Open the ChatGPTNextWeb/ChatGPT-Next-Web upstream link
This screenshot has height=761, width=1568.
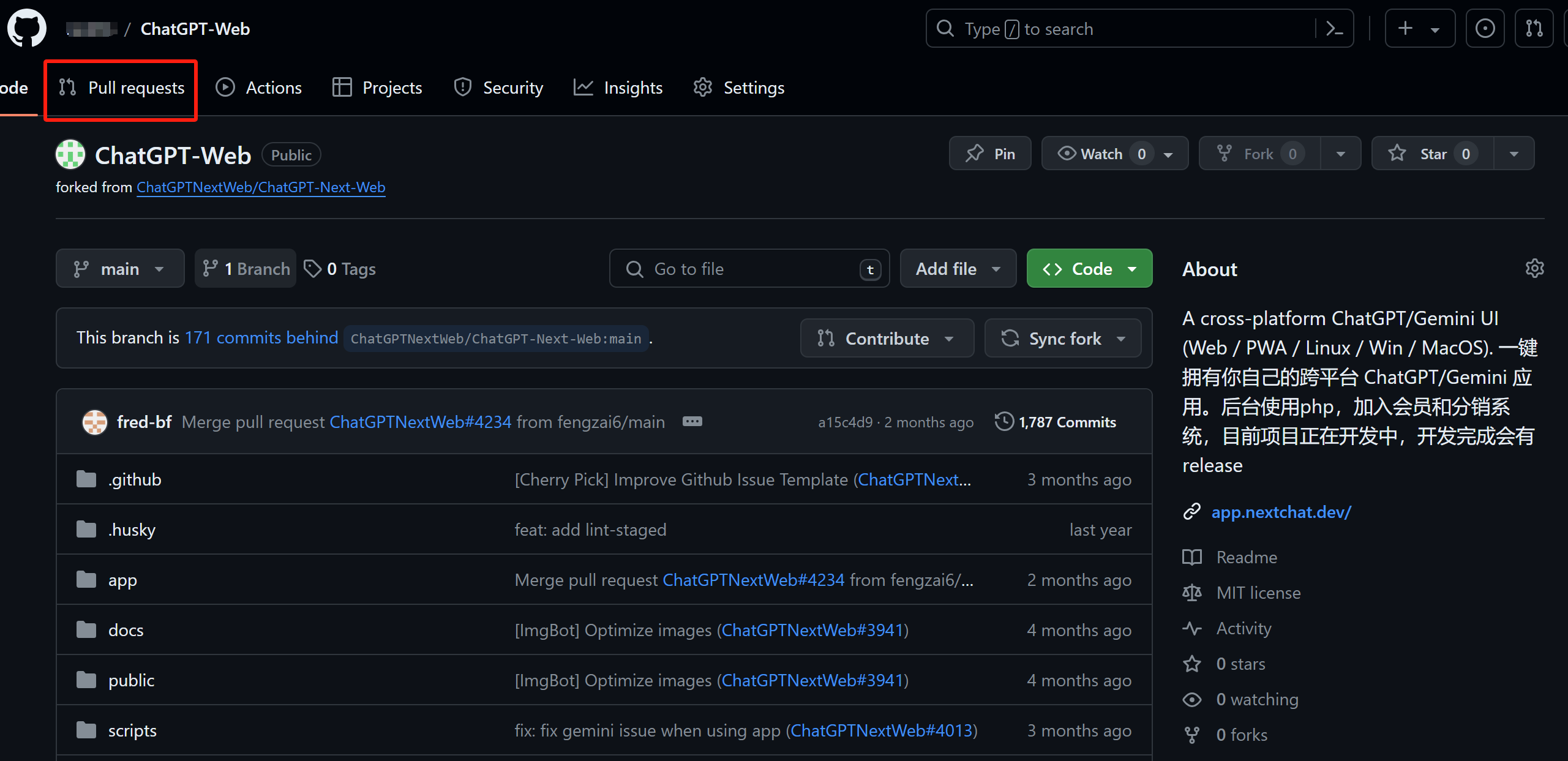pos(261,187)
